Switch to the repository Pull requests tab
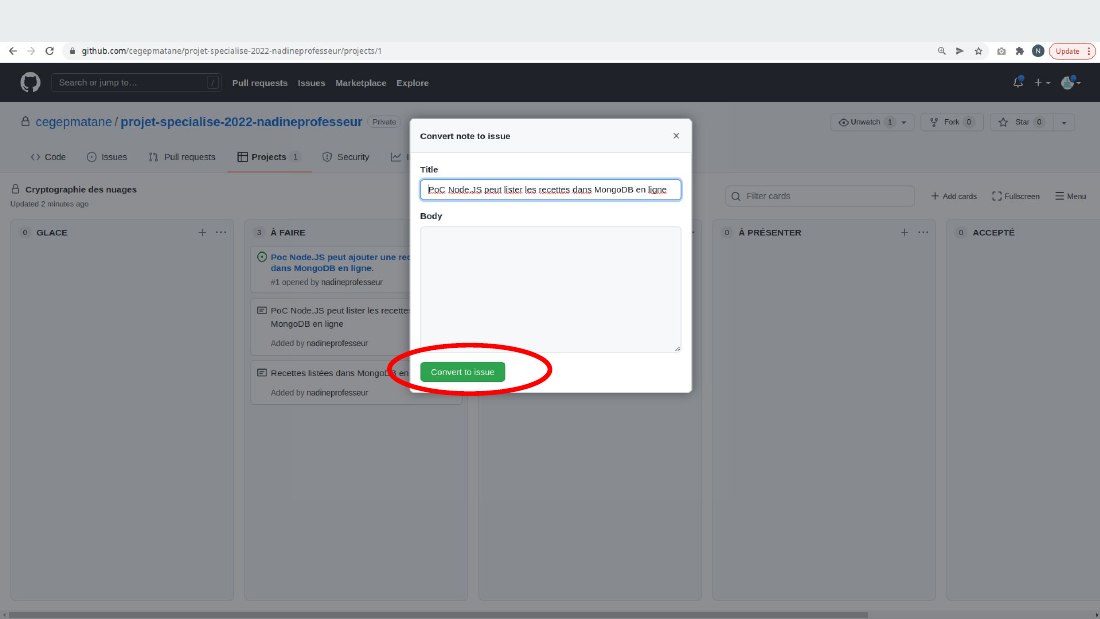The height and width of the screenshot is (619, 1100). coord(182,157)
